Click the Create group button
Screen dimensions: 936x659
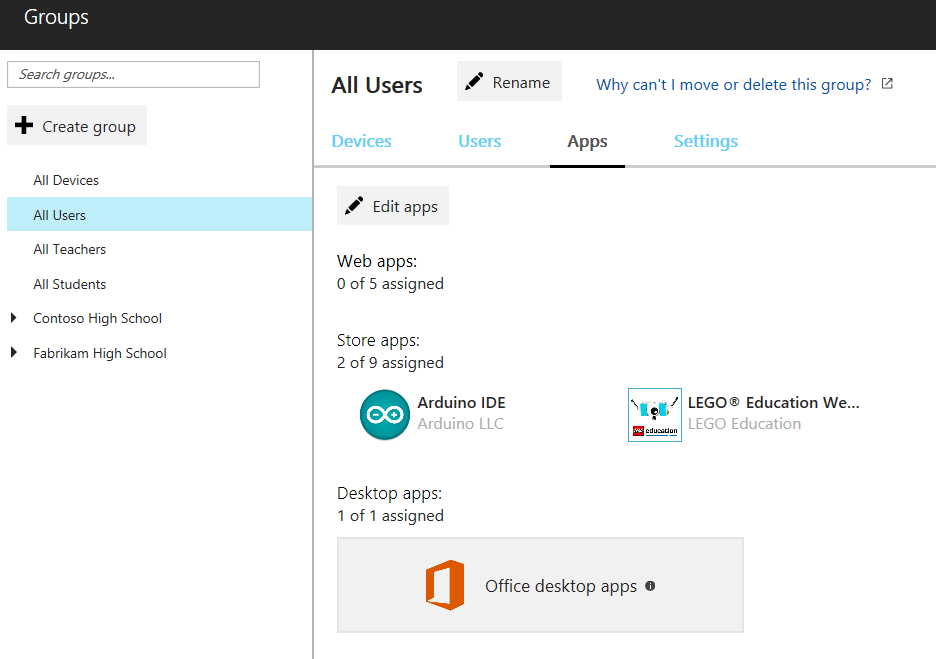77,125
